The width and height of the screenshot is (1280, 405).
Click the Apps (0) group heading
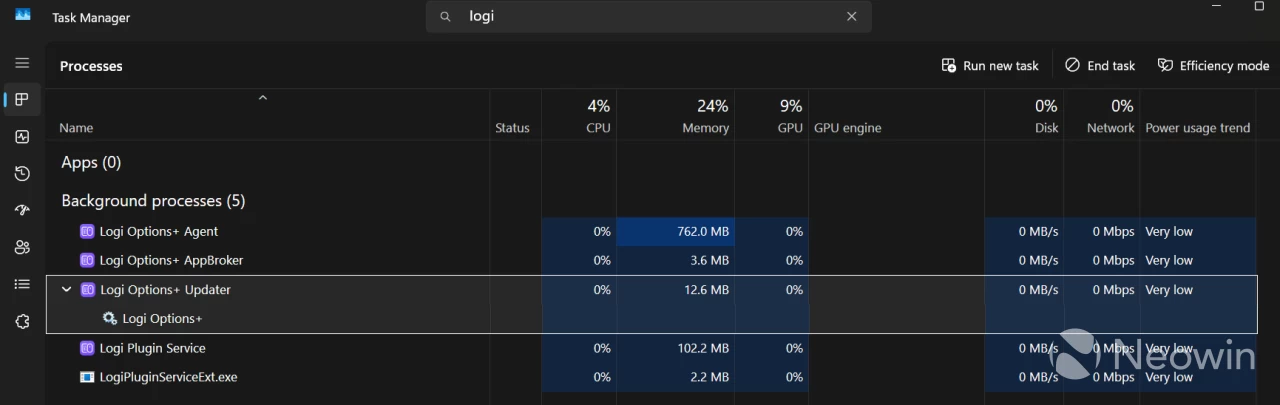pos(91,163)
